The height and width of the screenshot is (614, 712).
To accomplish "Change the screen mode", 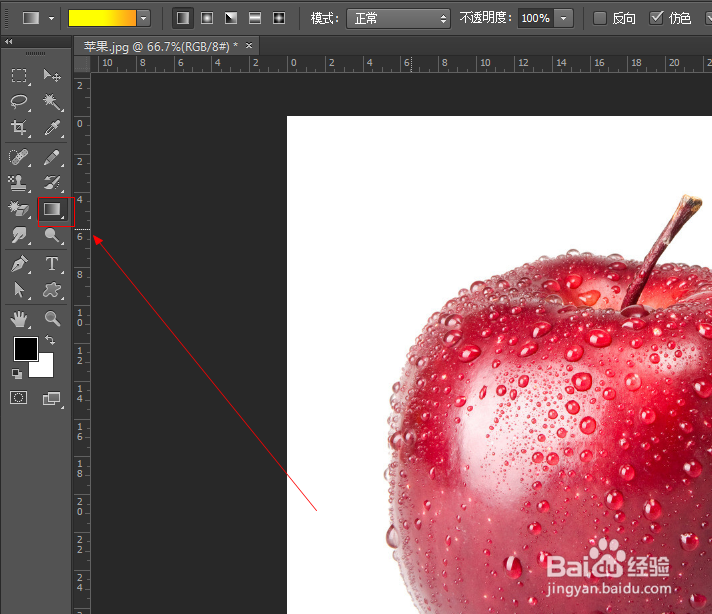I will click(x=52, y=399).
